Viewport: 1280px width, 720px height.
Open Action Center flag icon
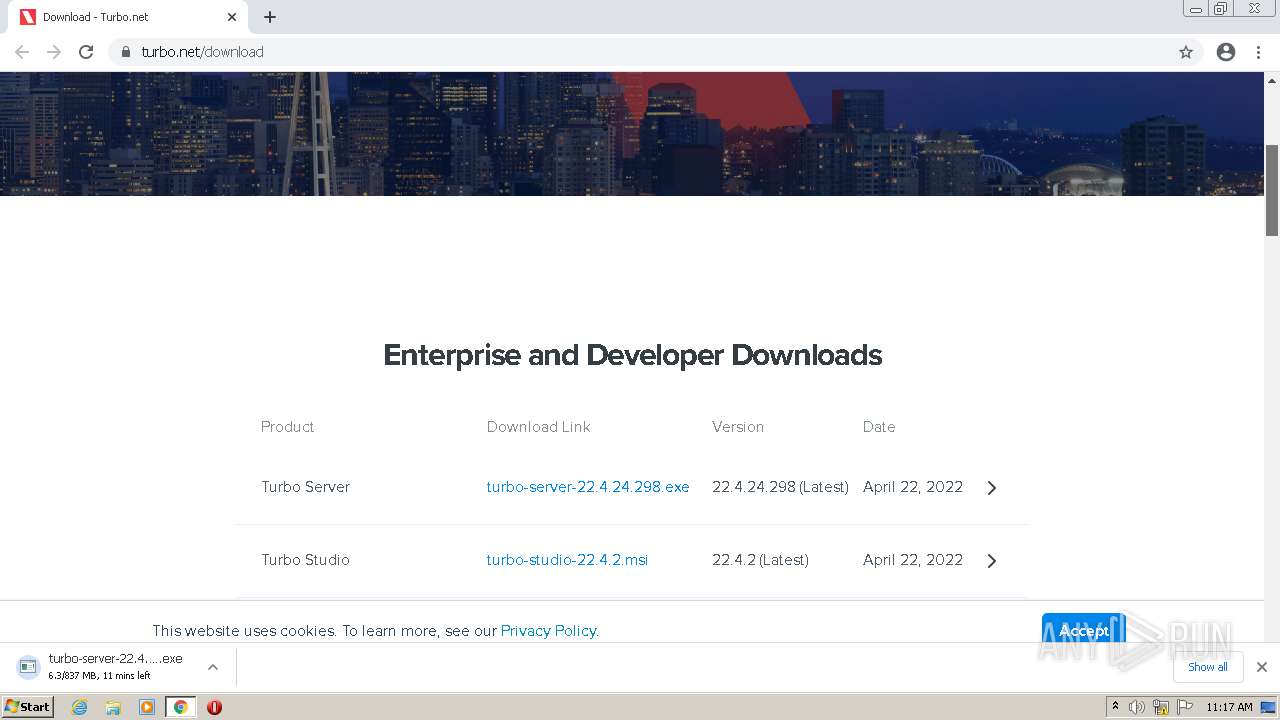point(1185,707)
